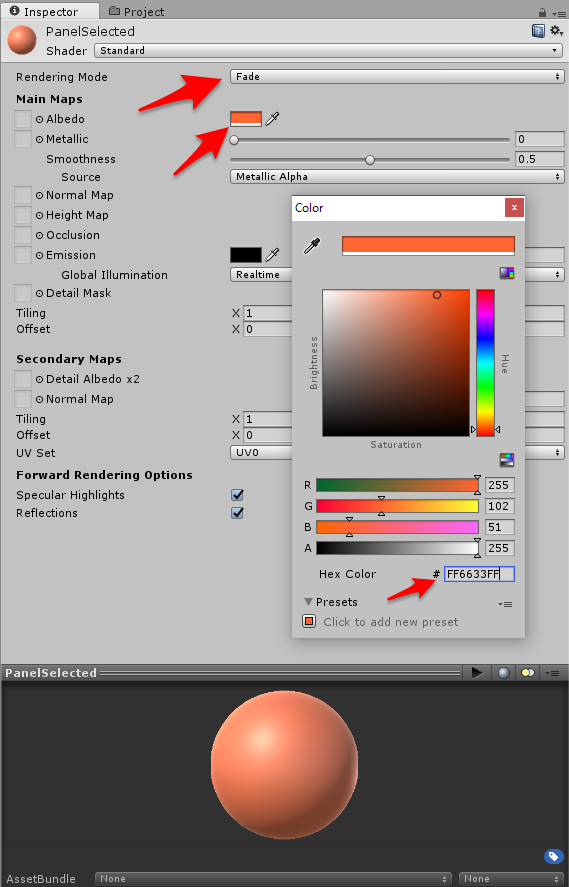The height and width of the screenshot is (887, 569).
Task: Click the Smoothness value field
Action: 540,159
